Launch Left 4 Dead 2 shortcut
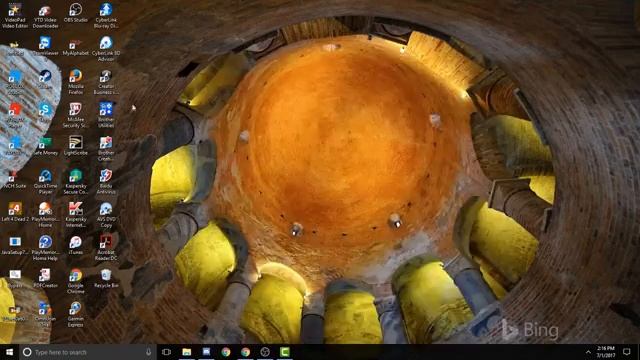640x360 pixels. pos(15,212)
